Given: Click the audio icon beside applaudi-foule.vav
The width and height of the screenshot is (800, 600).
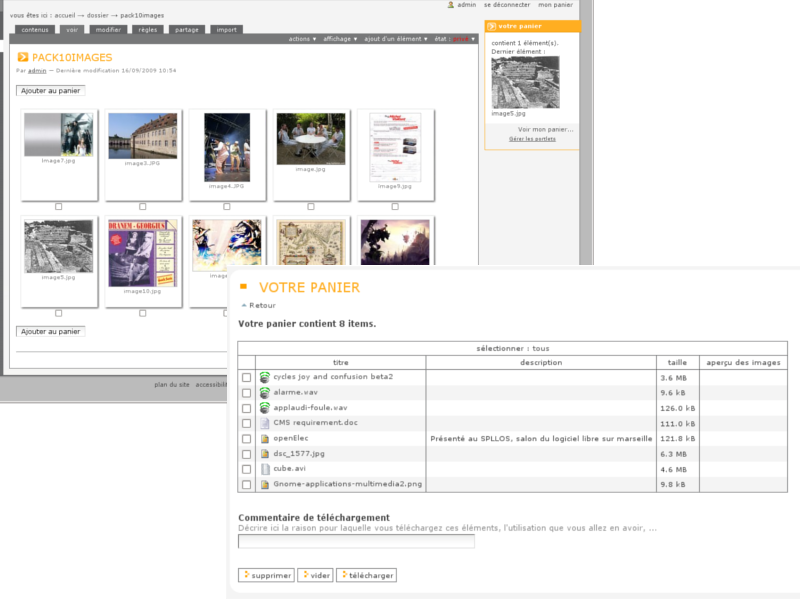Looking at the screenshot, I should coord(265,408).
